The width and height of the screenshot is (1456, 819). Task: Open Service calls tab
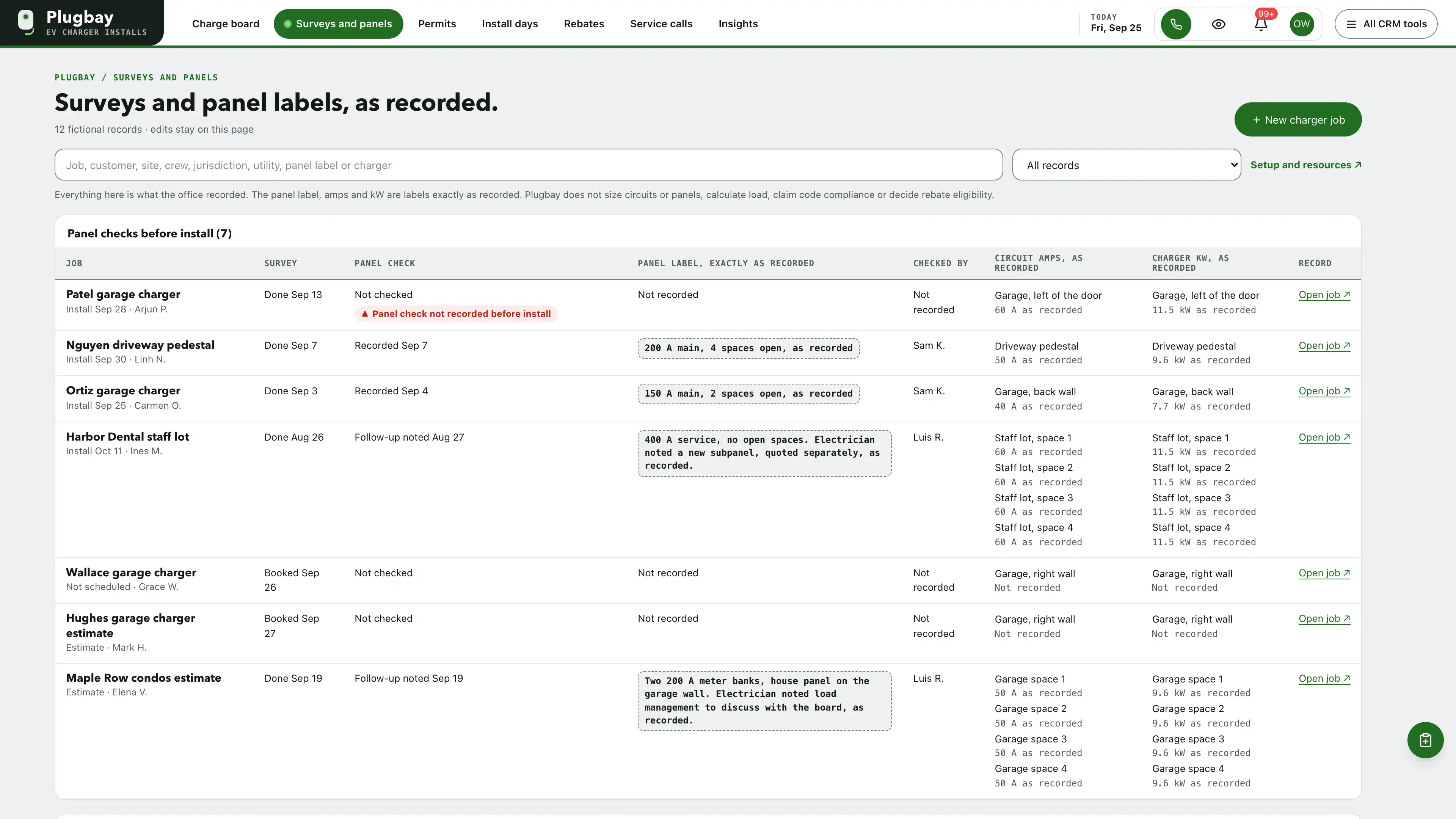point(661,24)
